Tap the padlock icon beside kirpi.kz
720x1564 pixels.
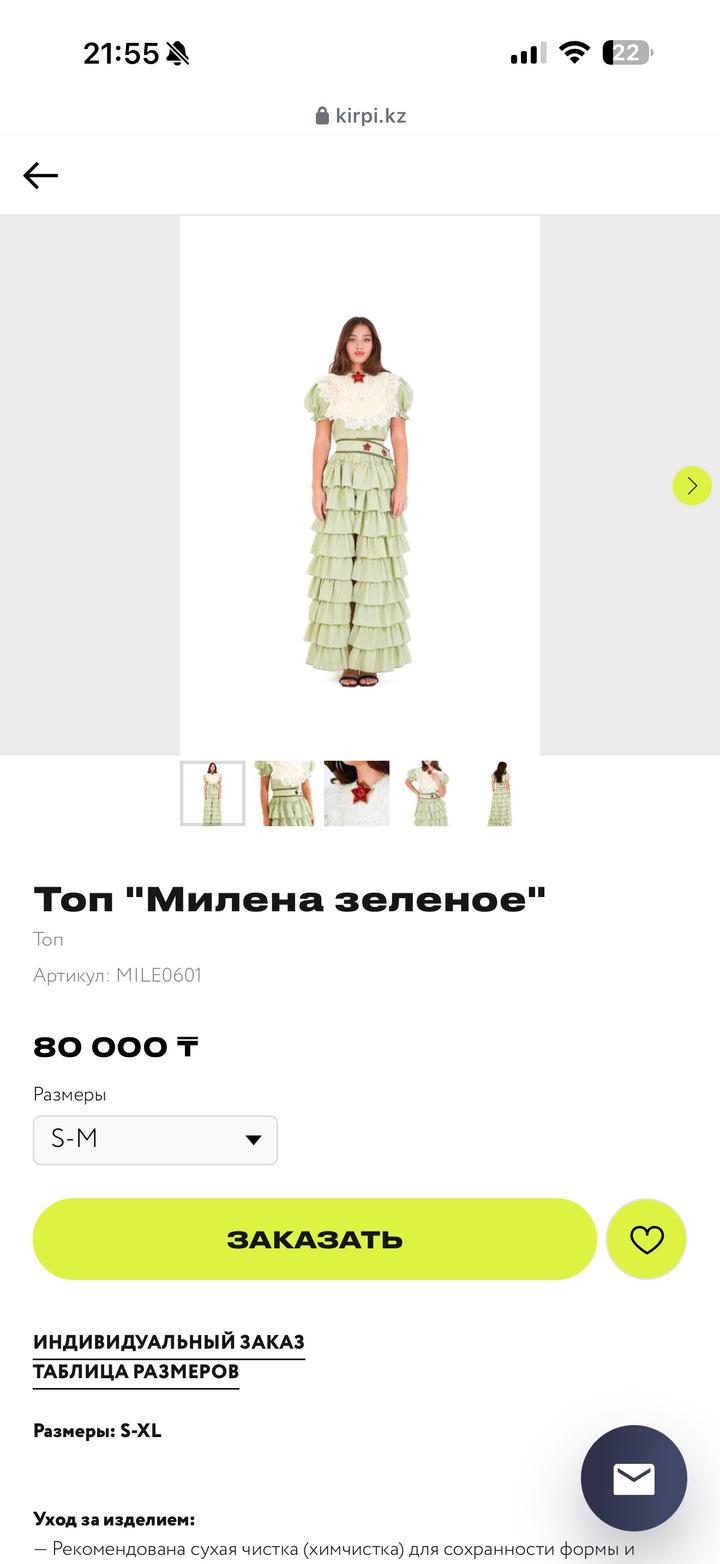[322, 116]
